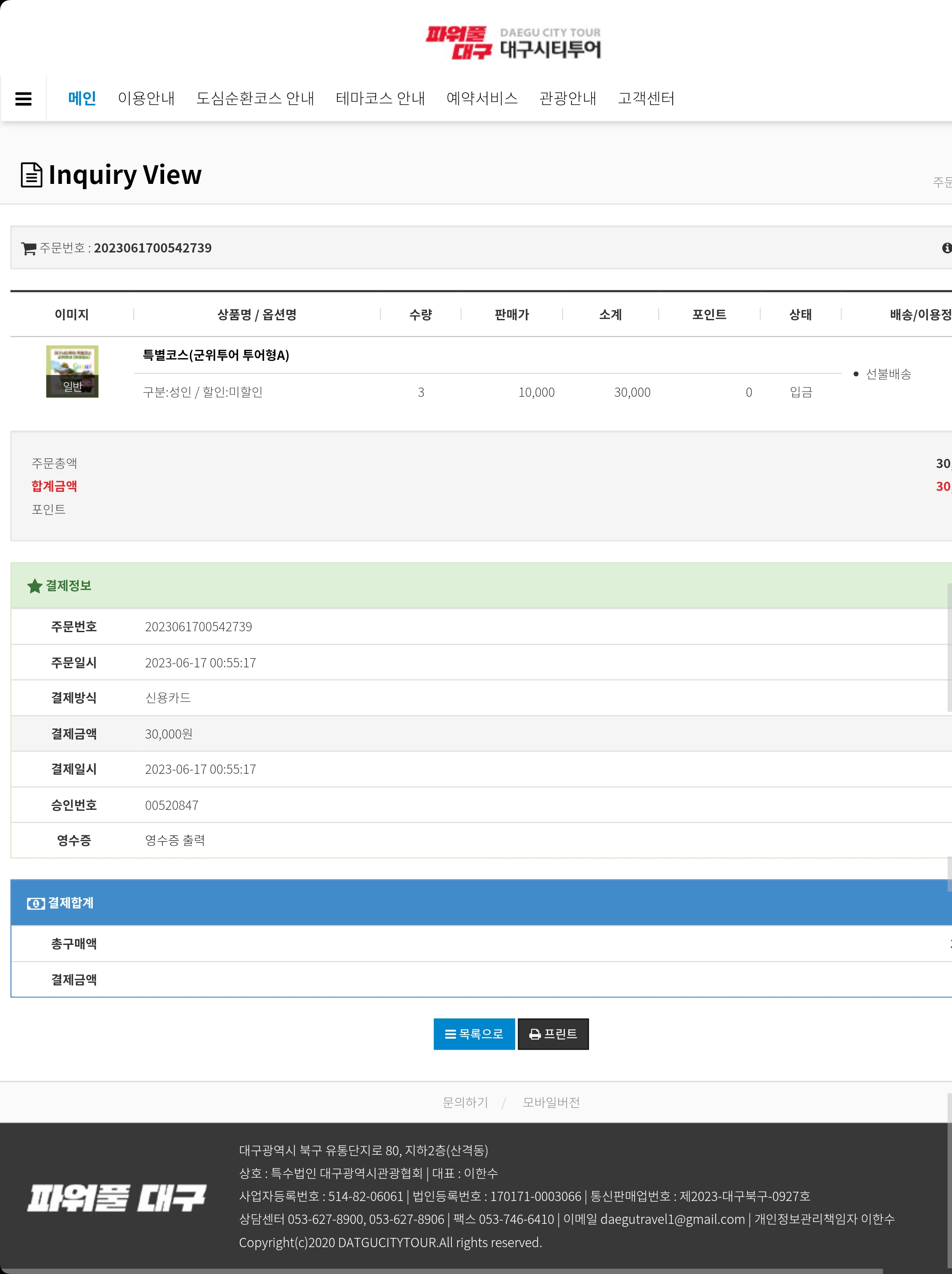Click the money icon in 결제합계 header

point(36,904)
